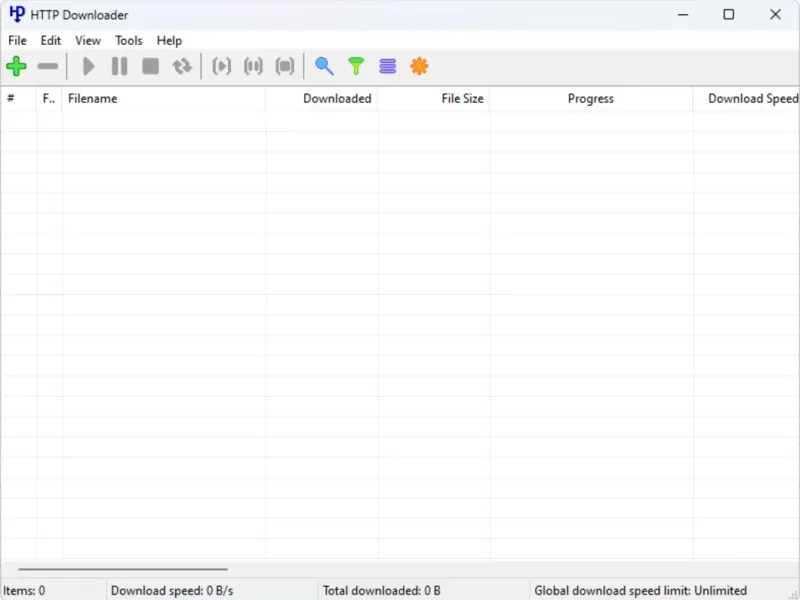Click Total downloaded: 0 B status

pos(382,591)
